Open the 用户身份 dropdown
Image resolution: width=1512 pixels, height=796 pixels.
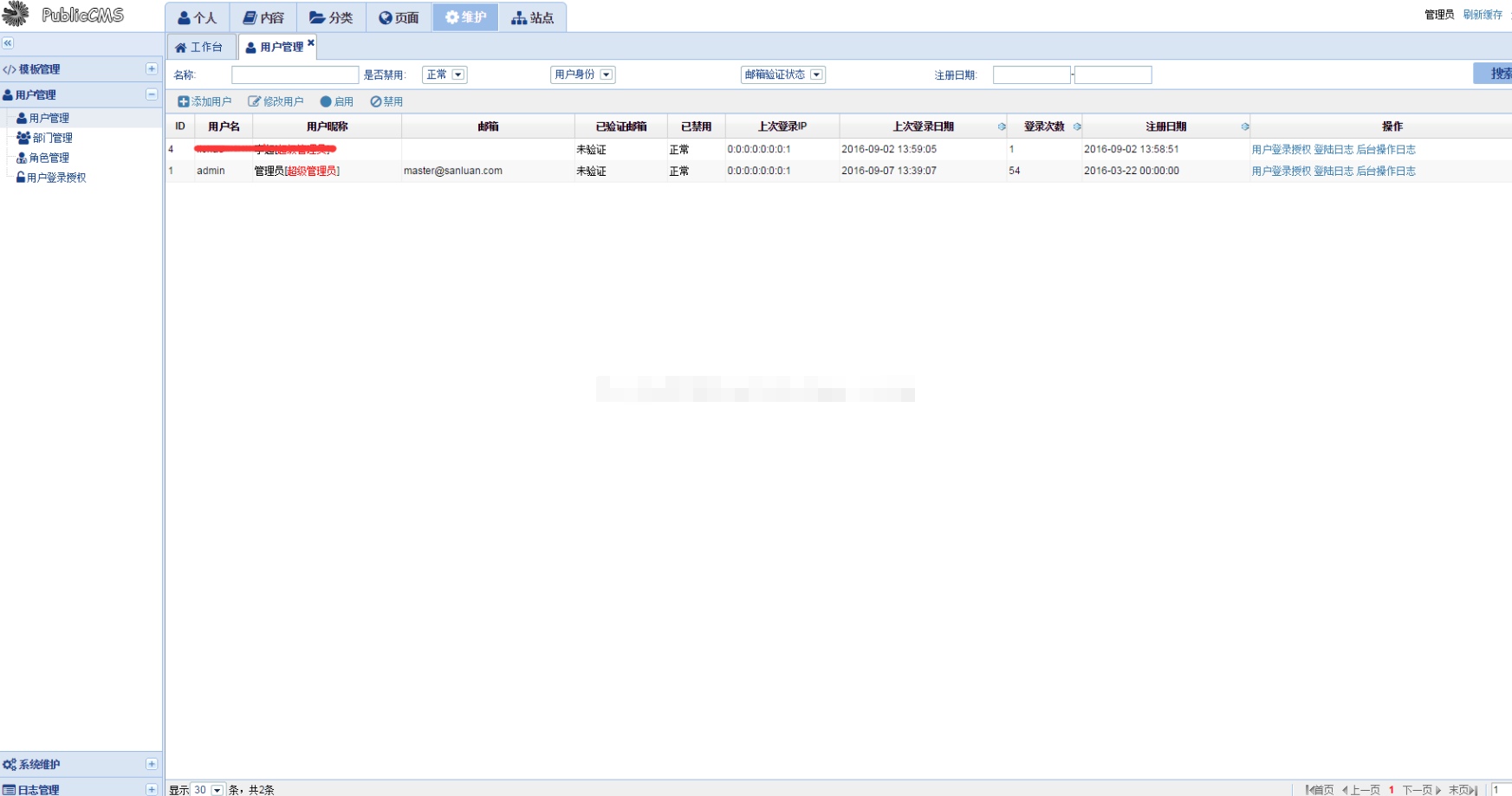tap(582, 74)
